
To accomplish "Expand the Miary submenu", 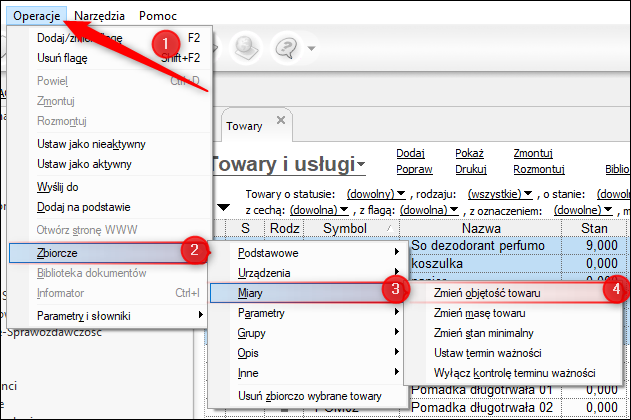I will pyautogui.click(x=308, y=292).
